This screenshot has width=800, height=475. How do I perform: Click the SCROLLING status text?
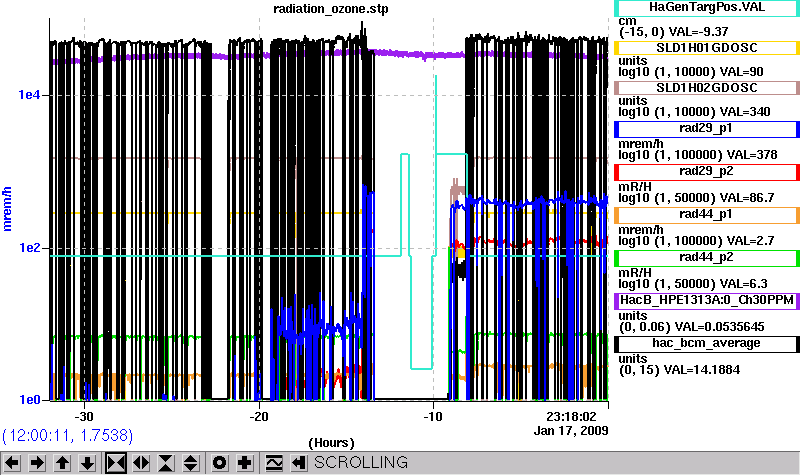tap(361, 462)
